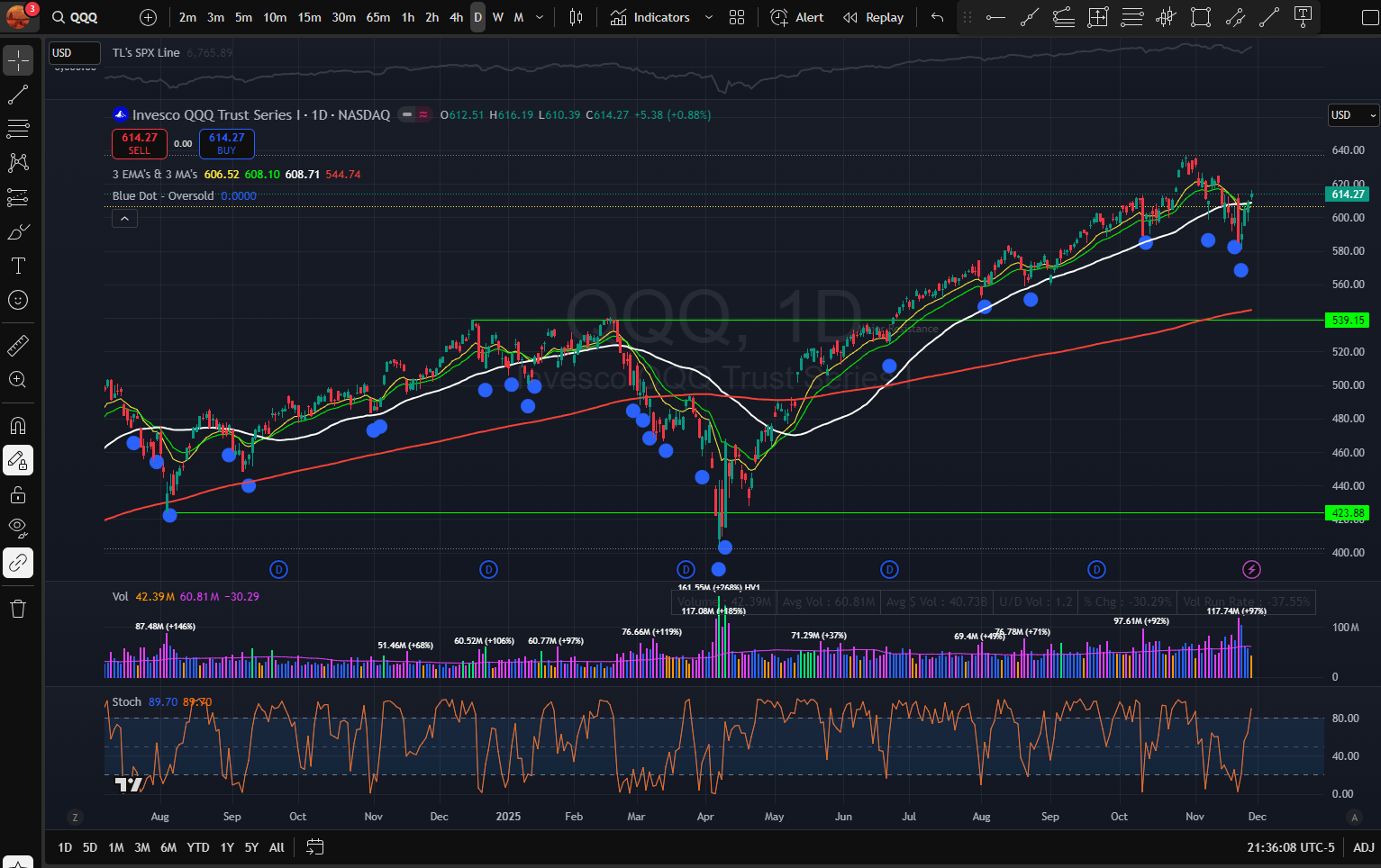Toggle magnet mode
The image size is (1381, 868).
tap(18, 425)
